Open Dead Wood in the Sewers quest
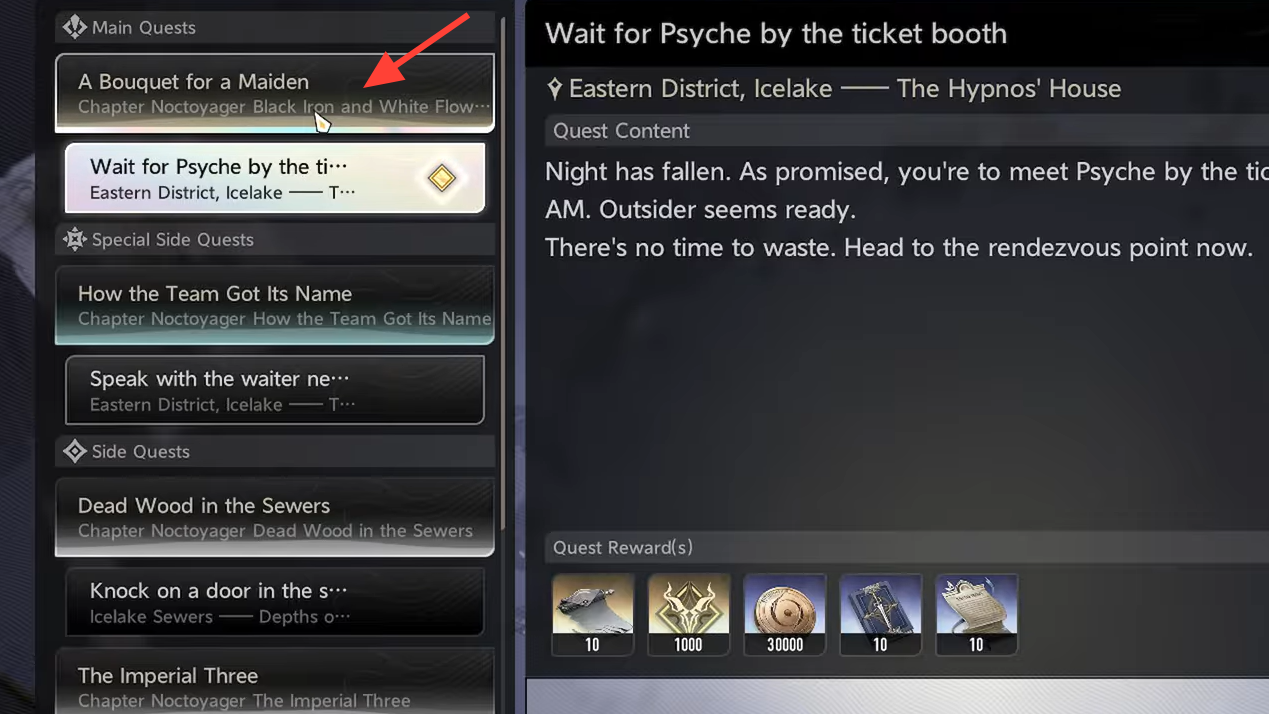 point(275,517)
